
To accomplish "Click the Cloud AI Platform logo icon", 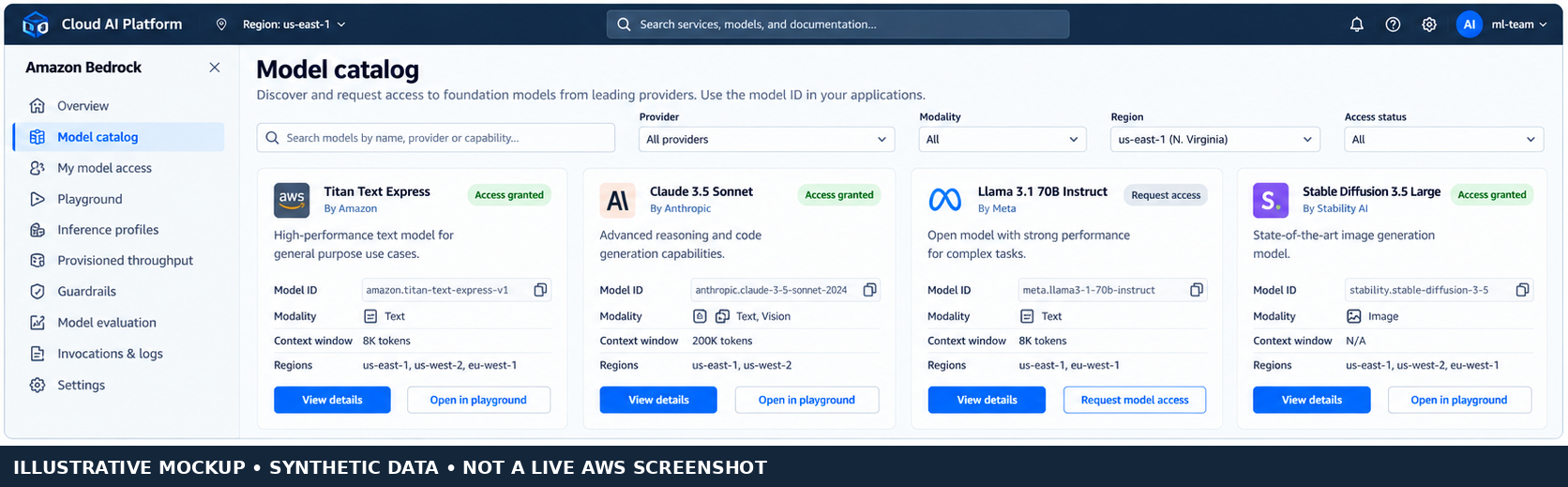I will pos(36,24).
